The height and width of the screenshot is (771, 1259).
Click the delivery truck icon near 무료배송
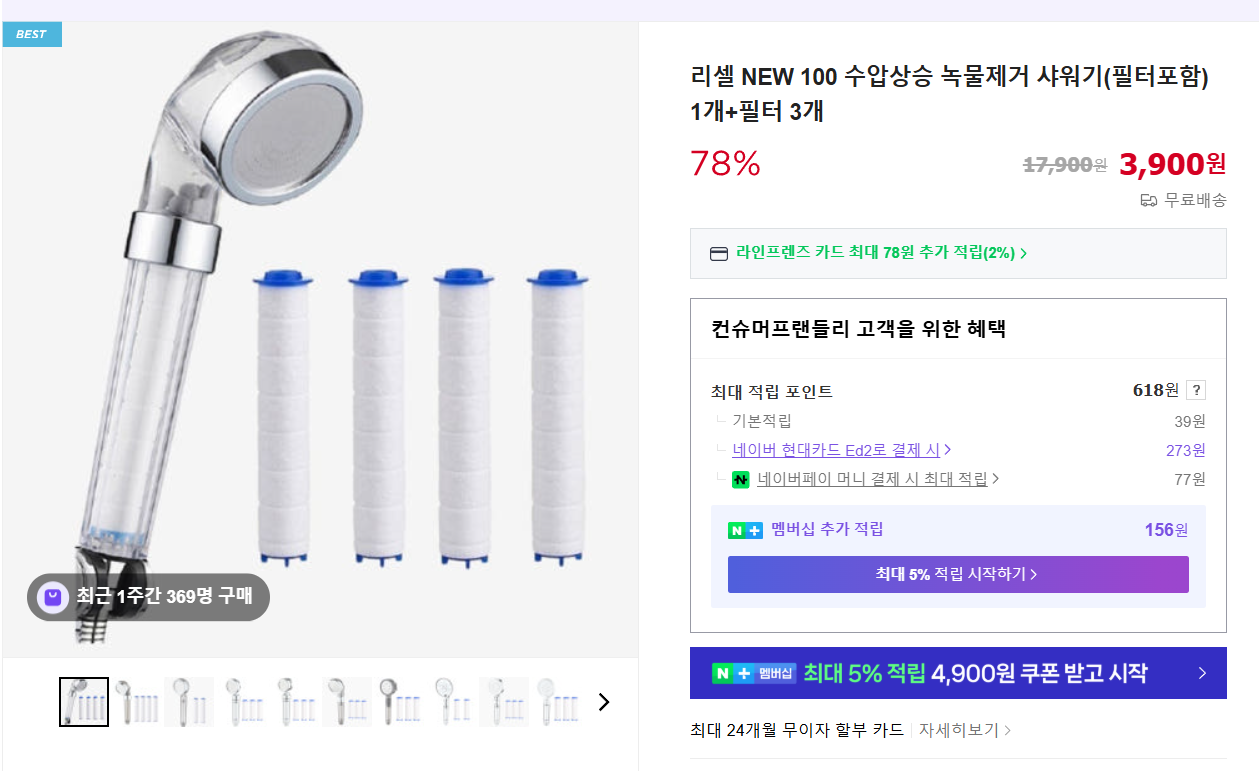[1149, 200]
